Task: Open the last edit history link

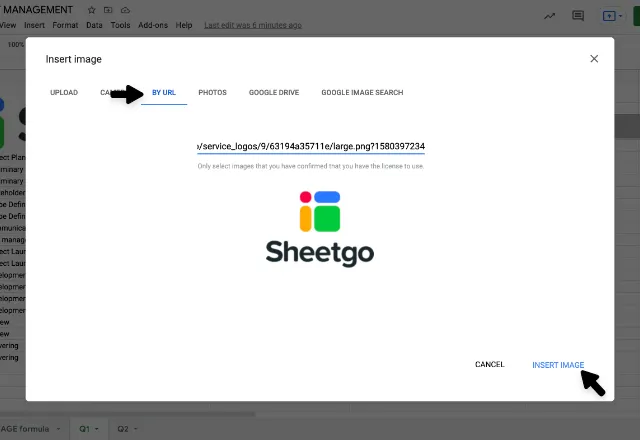Action: (253, 25)
